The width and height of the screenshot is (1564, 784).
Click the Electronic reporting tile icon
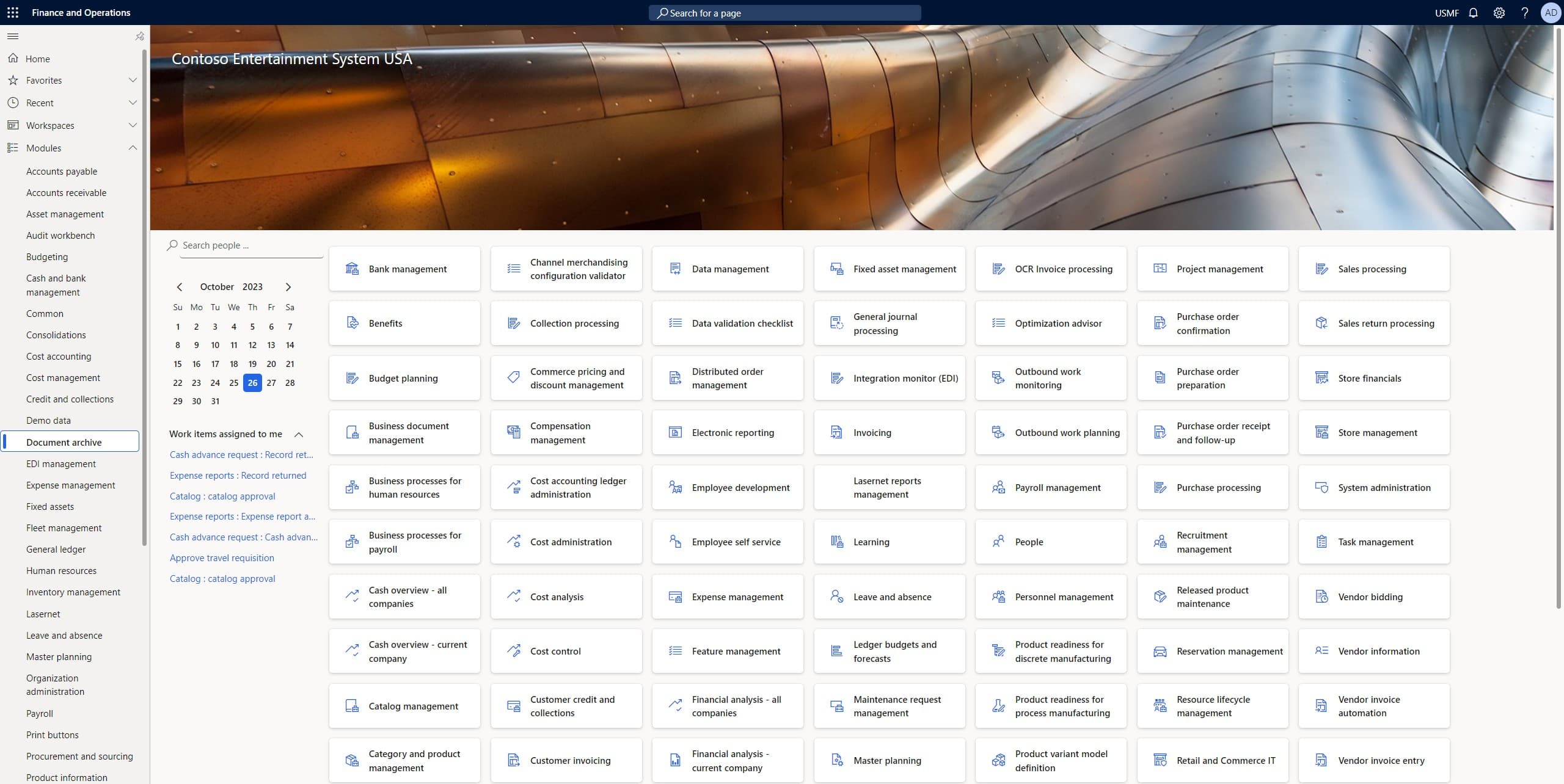[675, 432]
